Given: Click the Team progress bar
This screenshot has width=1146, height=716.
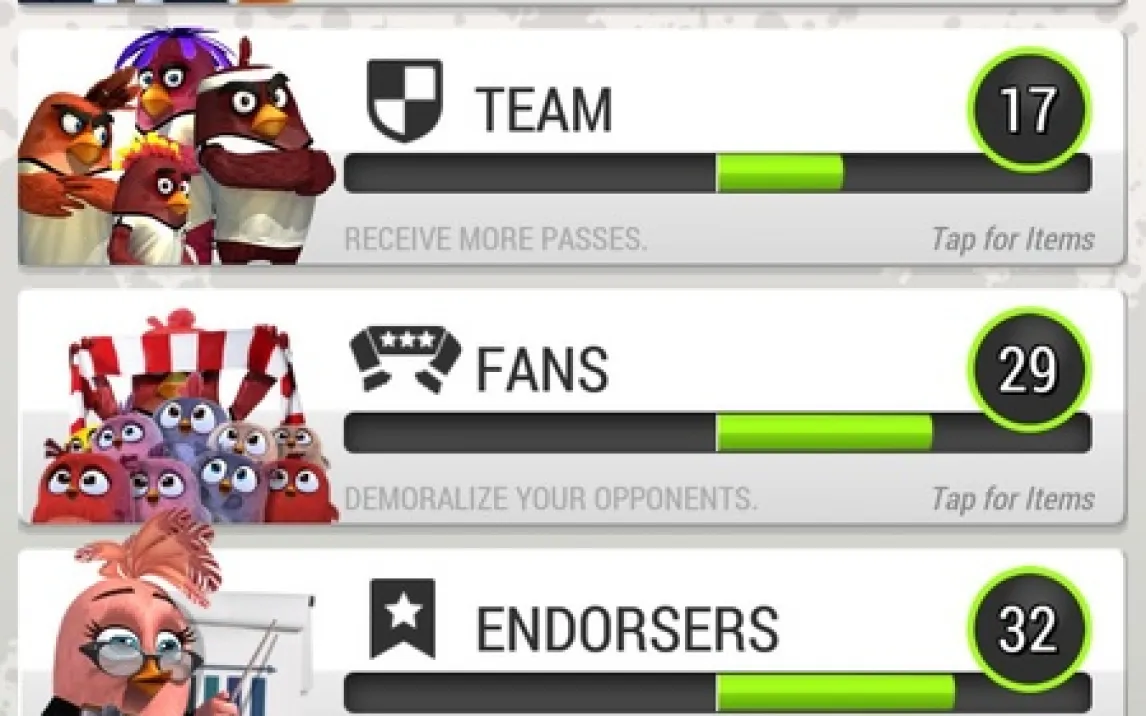Looking at the screenshot, I should click(718, 173).
